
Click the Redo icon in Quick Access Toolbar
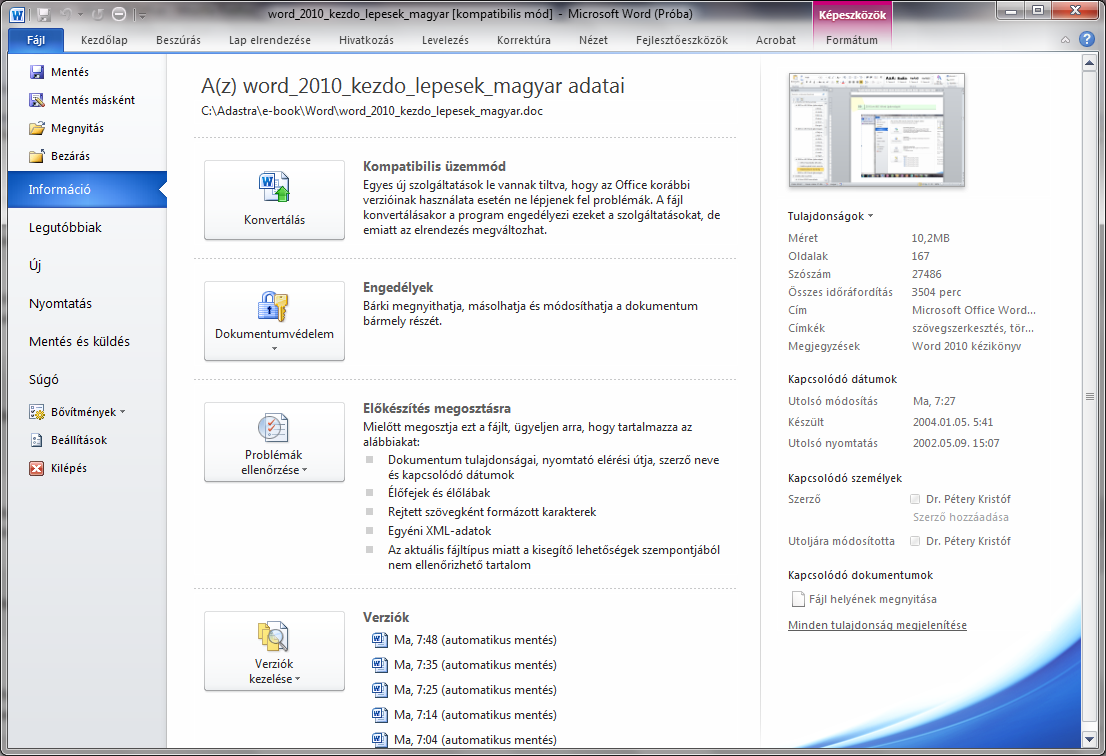[98, 14]
